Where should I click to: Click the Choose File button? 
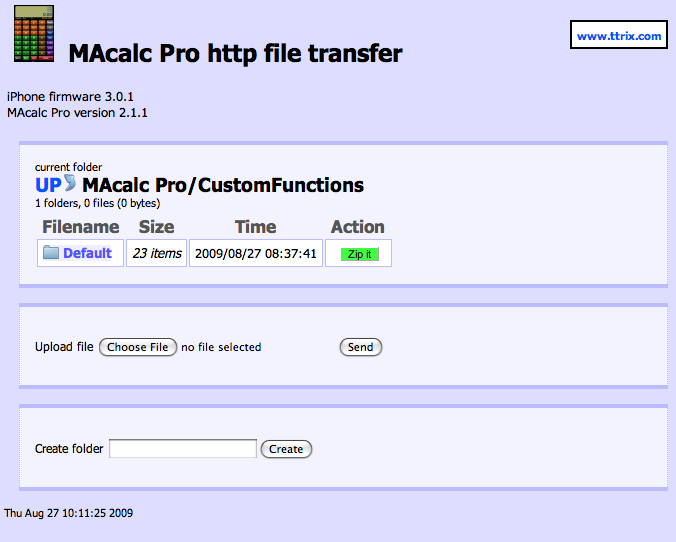[138, 347]
